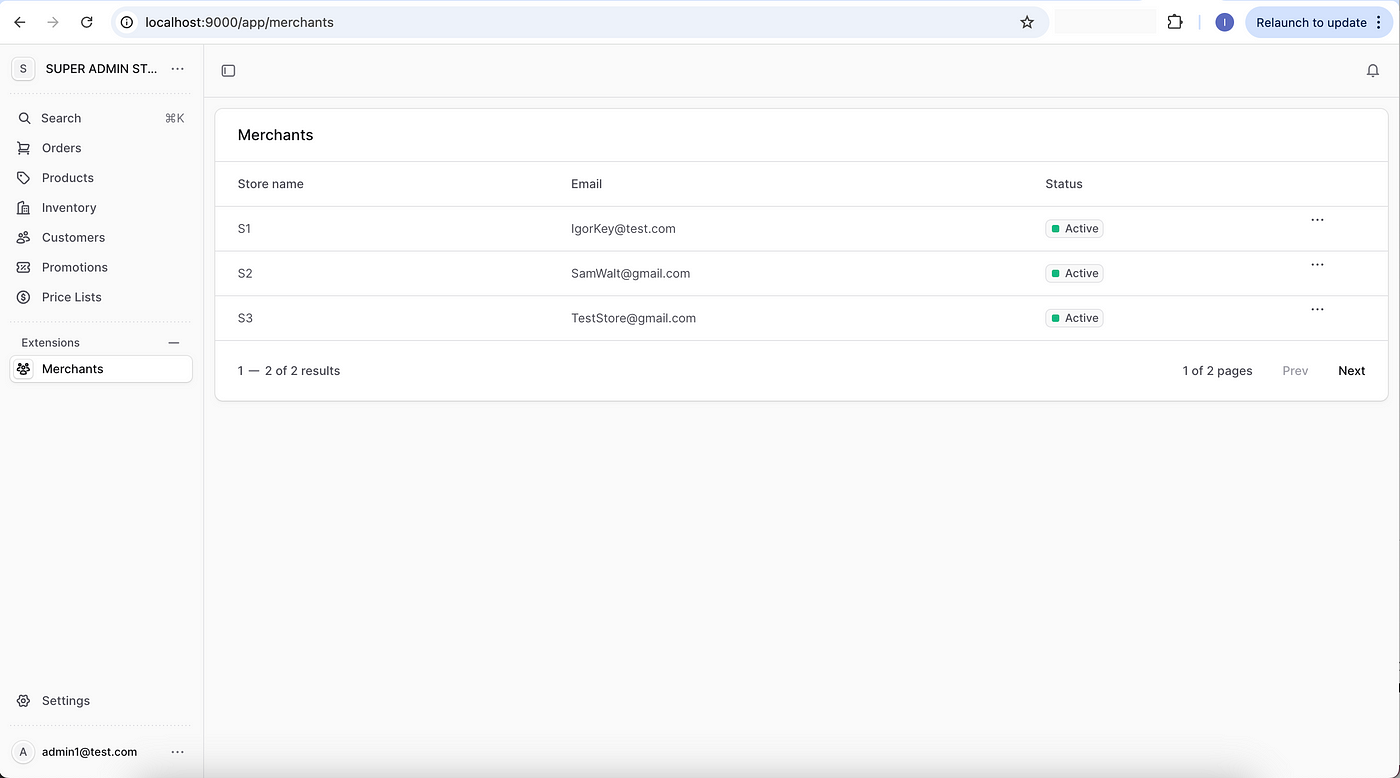This screenshot has width=1400, height=778.
Task: Reload the page with refresh icon
Action: [87, 22]
